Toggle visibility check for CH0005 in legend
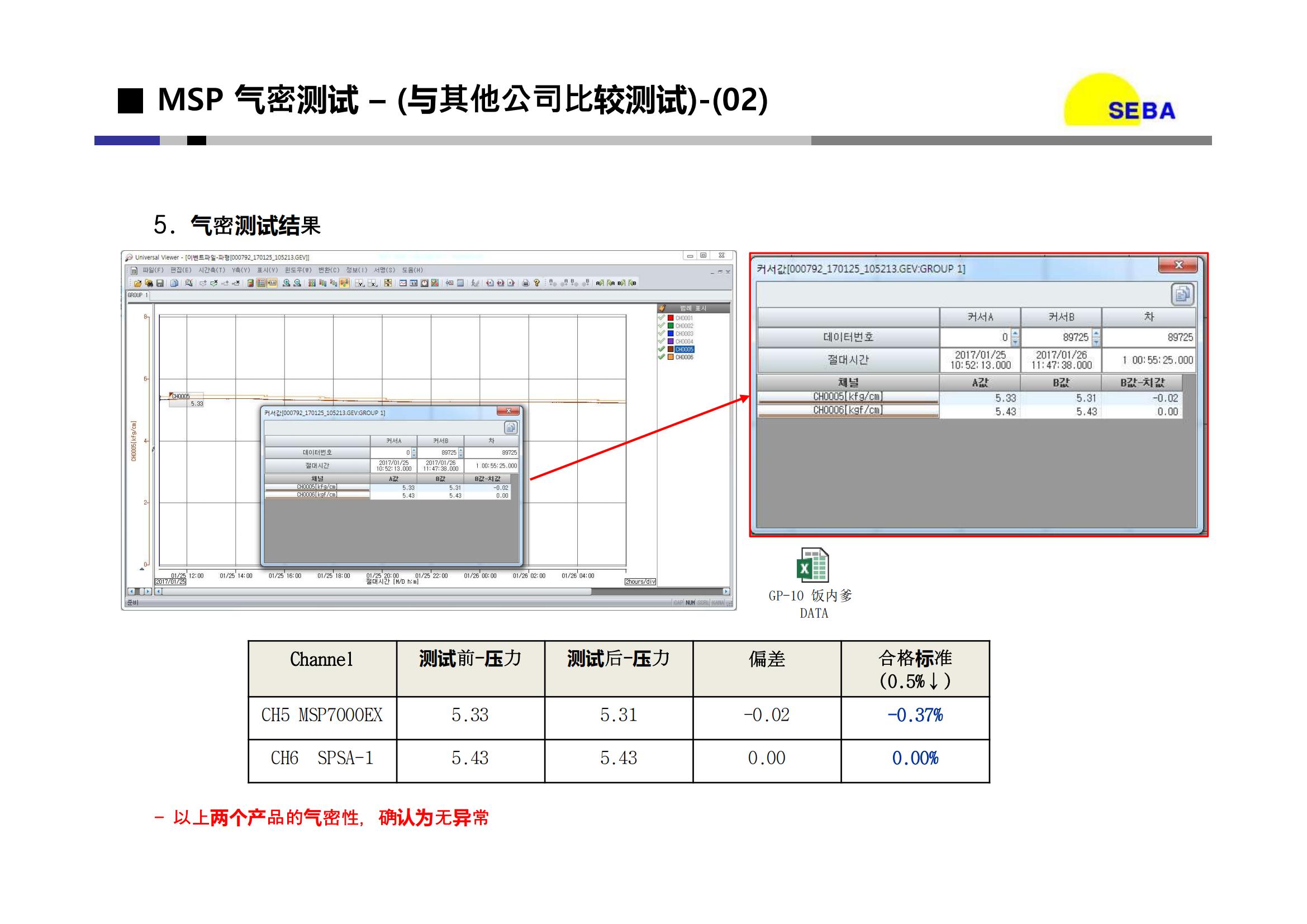 tap(662, 349)
